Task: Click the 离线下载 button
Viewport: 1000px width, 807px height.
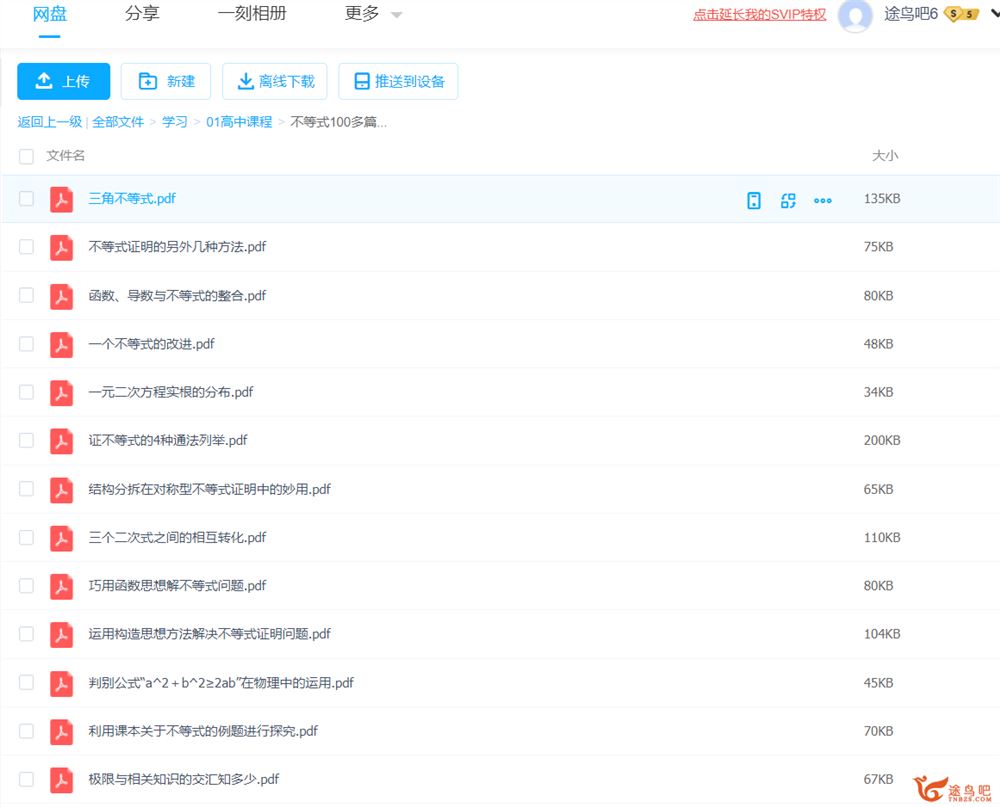Action: [275, 81]
